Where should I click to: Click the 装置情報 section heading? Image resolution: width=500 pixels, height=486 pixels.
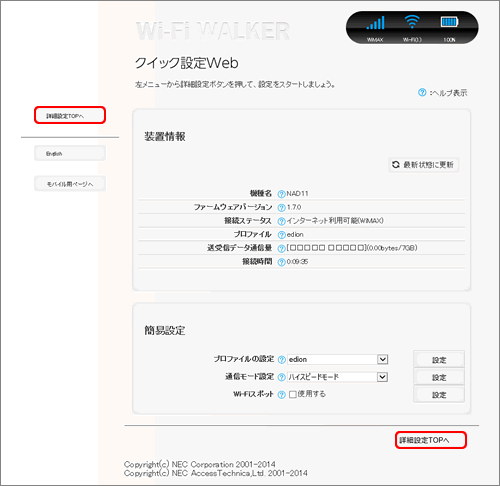tap(165, 136)
